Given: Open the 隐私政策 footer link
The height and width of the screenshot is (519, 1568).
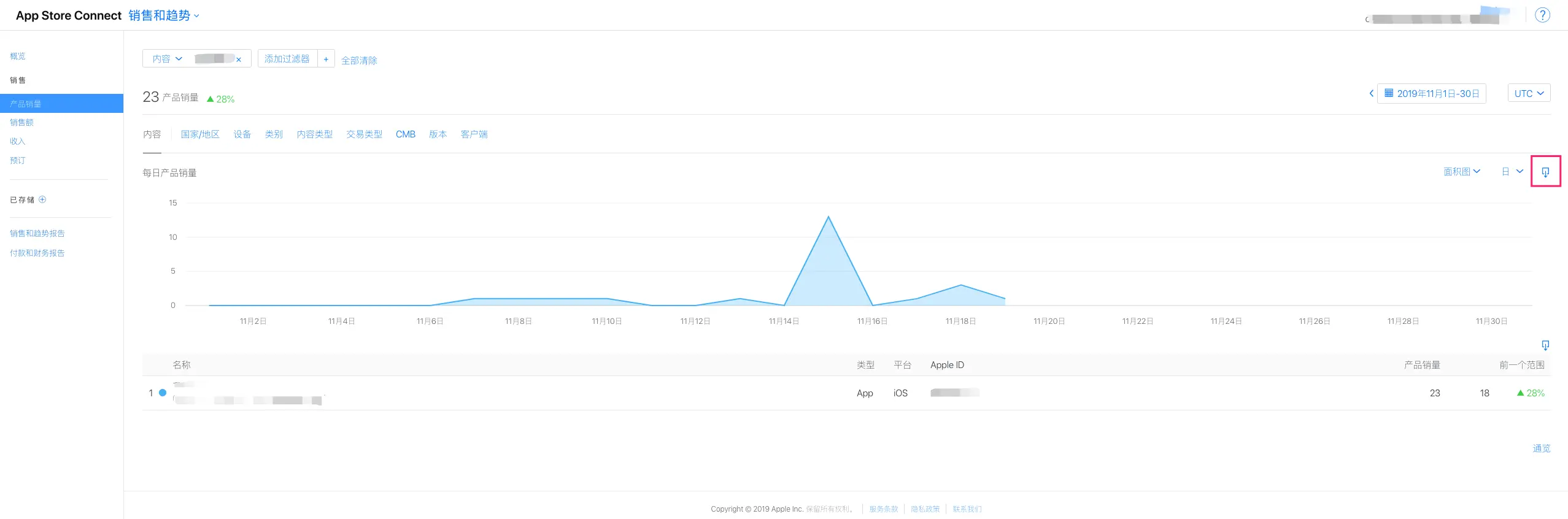Looking at the screenshot, I should pyautogui.click(x=925, y=509).
